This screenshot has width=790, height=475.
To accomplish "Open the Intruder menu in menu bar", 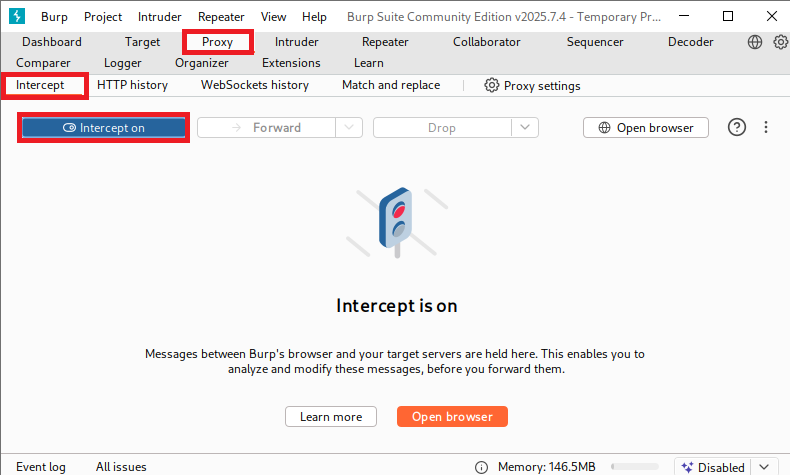I will [160, 17].
